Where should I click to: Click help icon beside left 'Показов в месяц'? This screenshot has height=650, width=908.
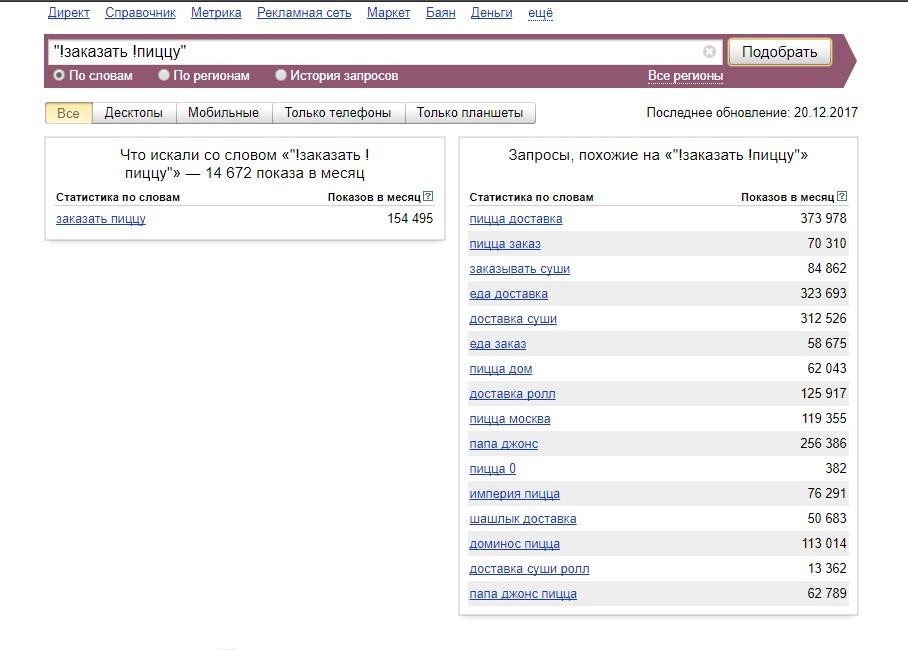click(428, 196)
